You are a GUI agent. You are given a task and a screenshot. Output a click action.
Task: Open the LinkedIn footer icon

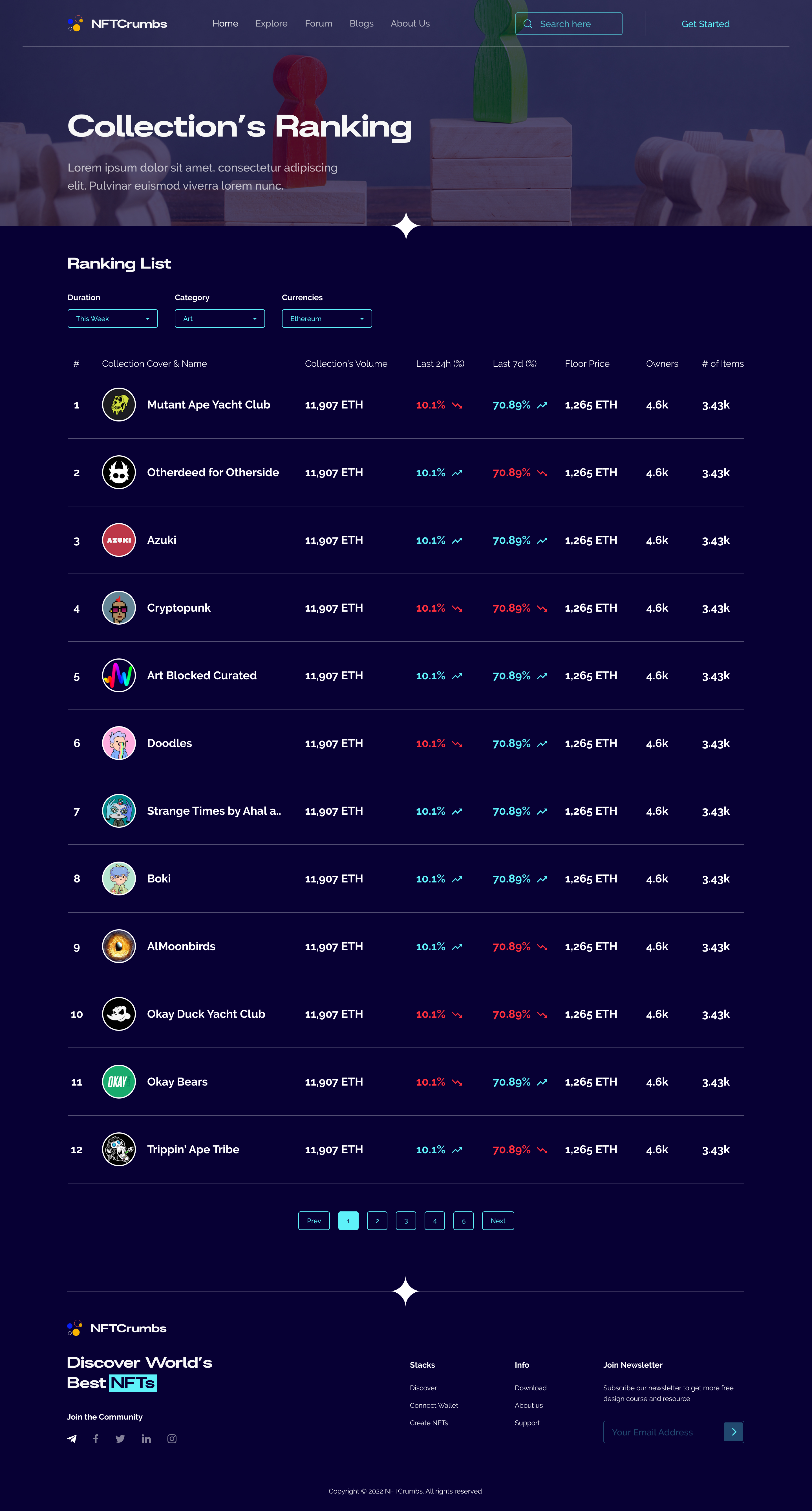146,1439
